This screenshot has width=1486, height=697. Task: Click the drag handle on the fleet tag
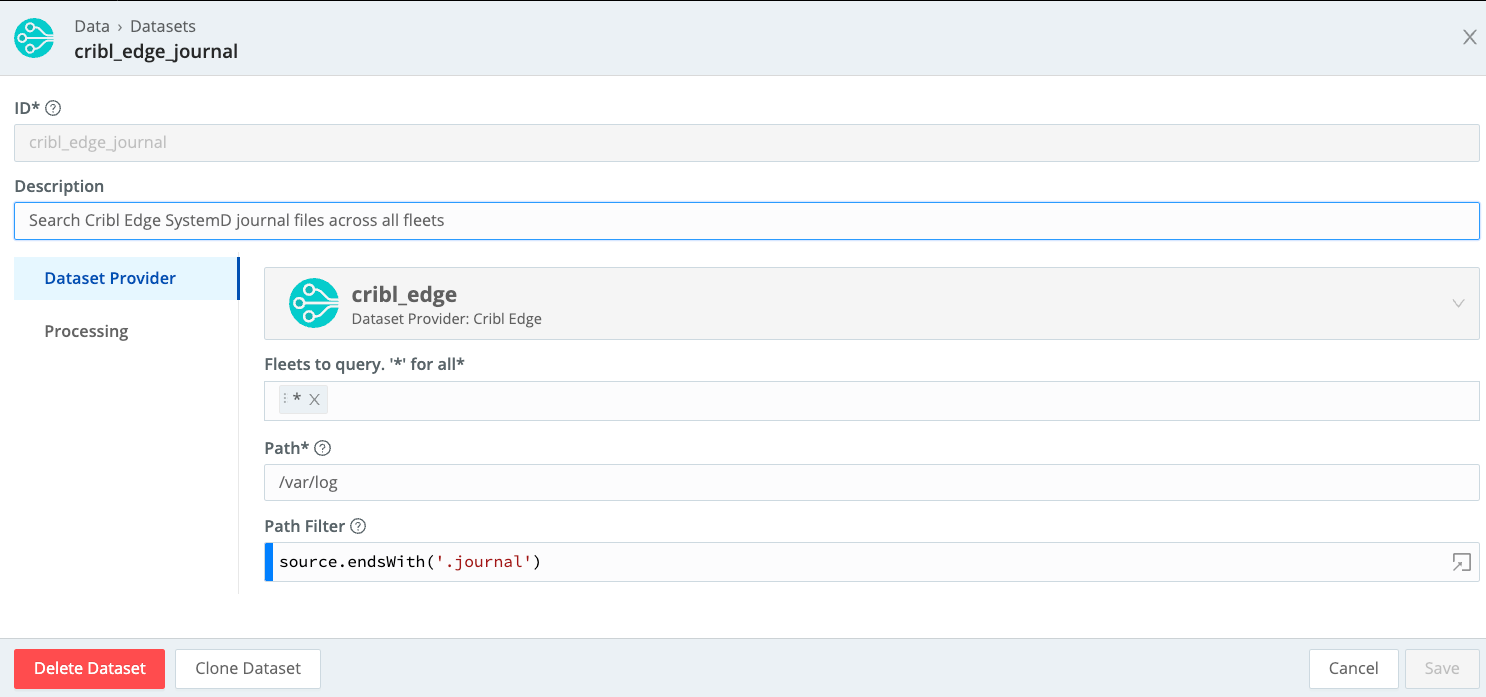pyautogui.click(x=285, y=398)
